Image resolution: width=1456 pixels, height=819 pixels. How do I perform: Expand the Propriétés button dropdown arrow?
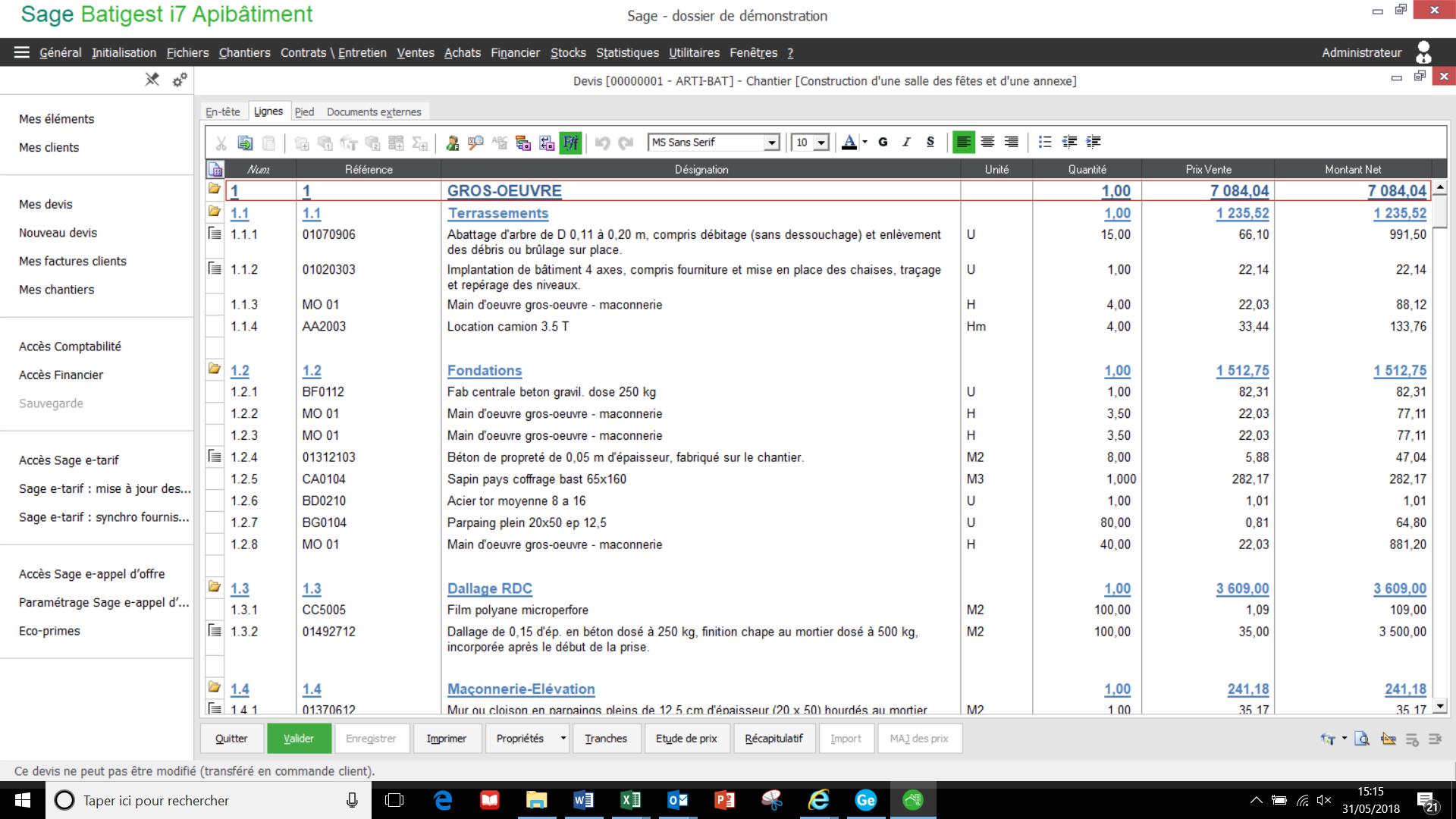pos(563,739)
